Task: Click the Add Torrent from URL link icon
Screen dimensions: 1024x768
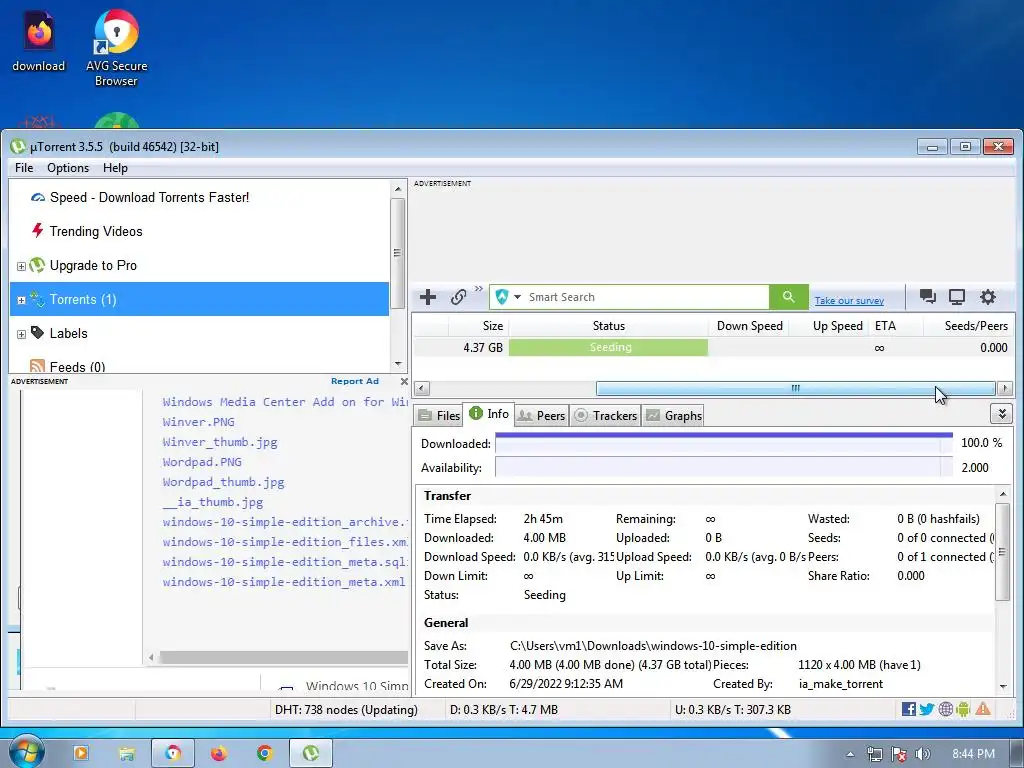Action: 458,297
